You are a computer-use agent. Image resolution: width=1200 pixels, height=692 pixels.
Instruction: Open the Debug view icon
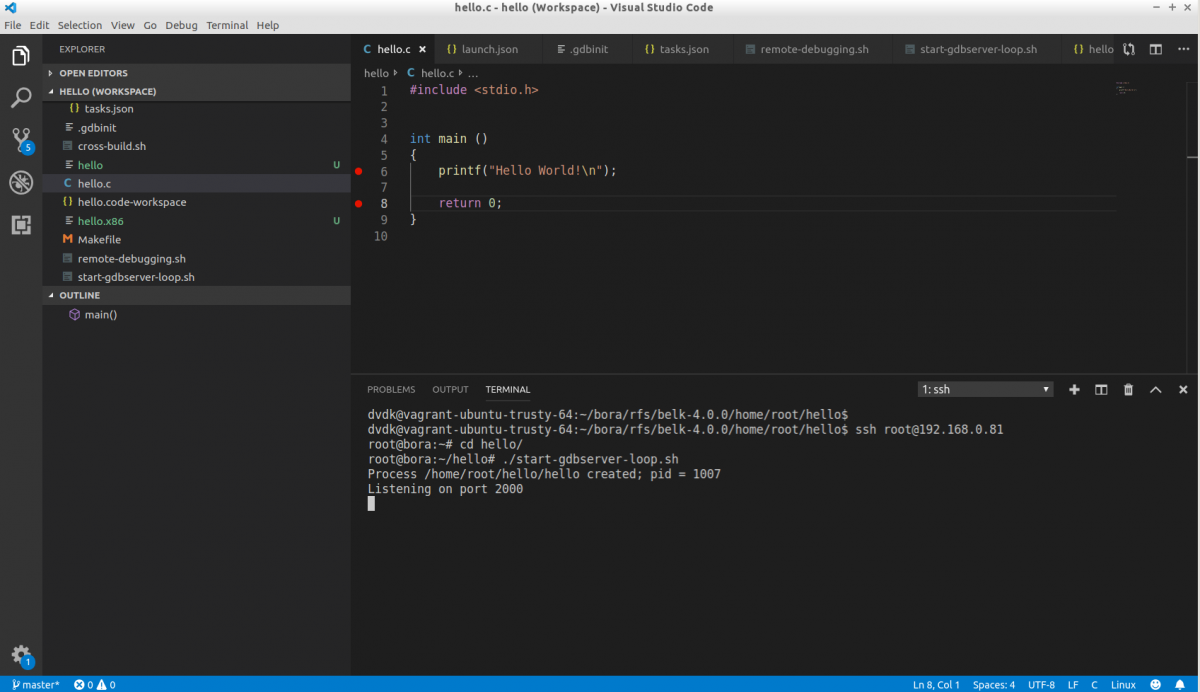21,182
